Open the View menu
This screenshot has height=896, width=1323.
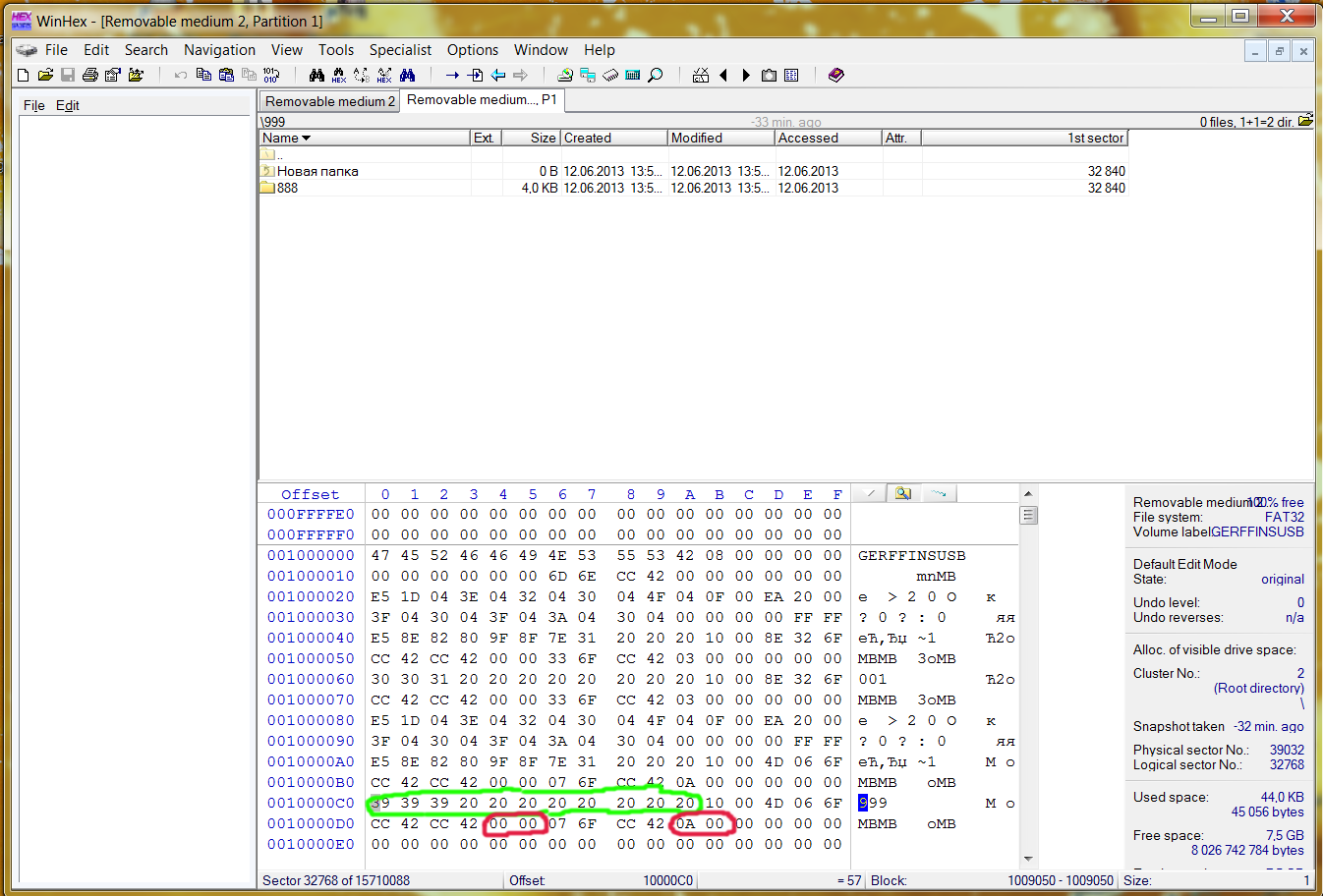click(286, 50)
